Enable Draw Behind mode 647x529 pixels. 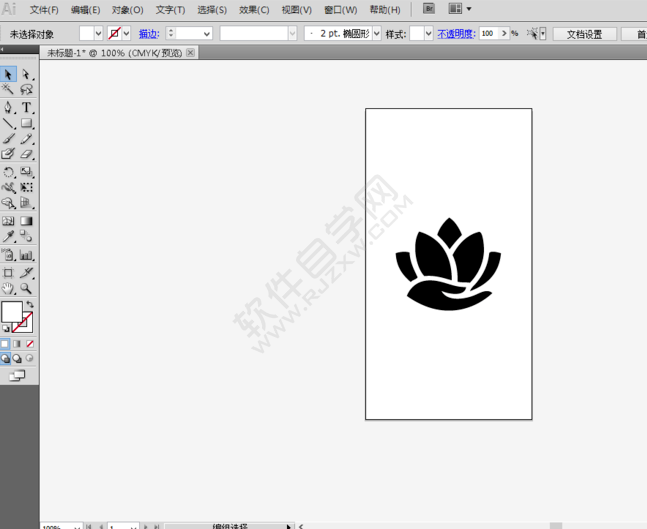pos(17,359)
